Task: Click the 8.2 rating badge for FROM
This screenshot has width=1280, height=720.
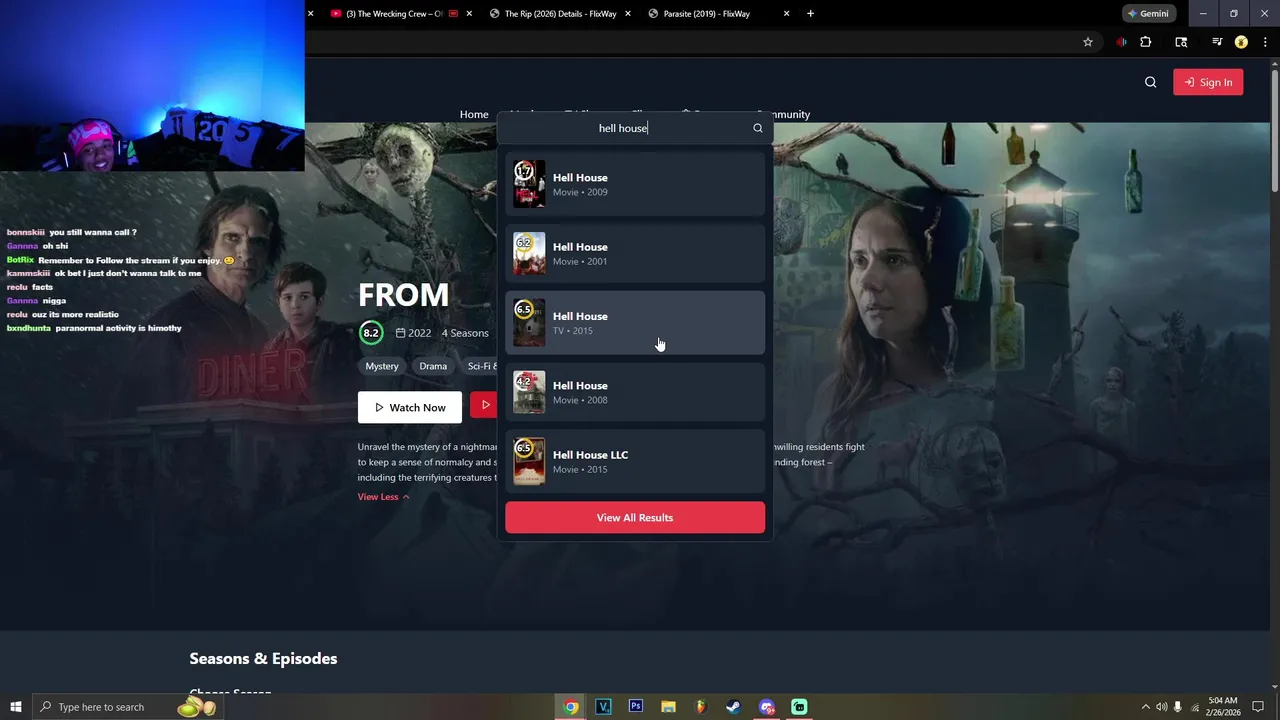Action: 371,333
